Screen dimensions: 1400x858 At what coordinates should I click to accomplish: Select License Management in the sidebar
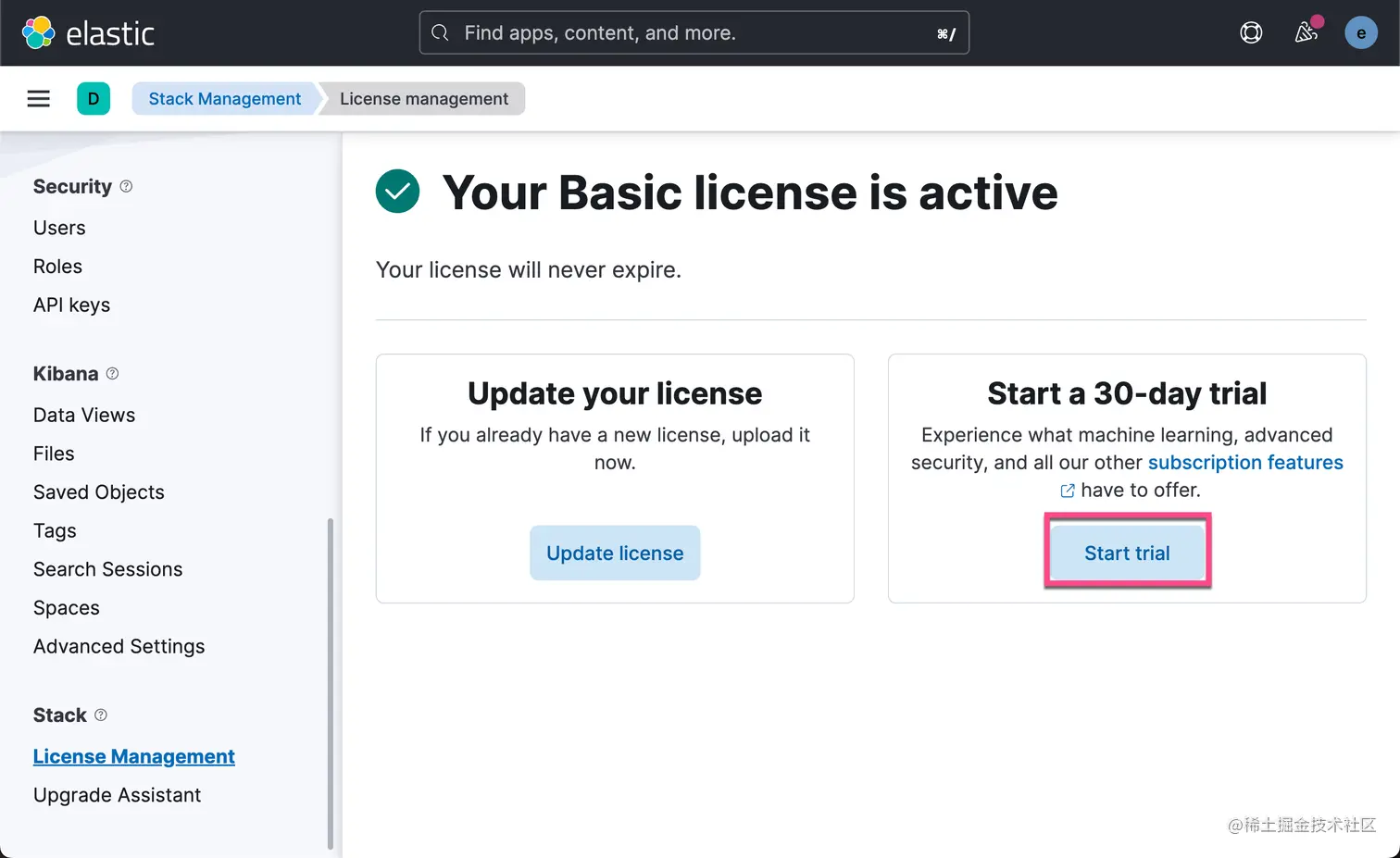pyautogui.click(x=134, y=757)
